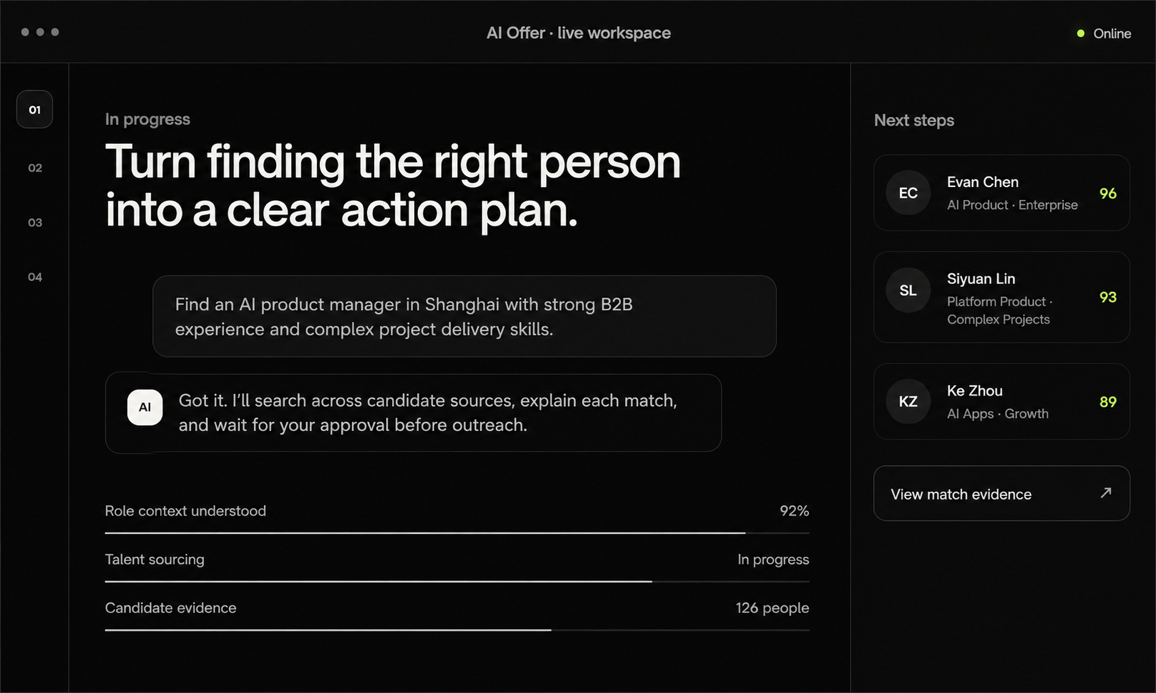The image size is (1156, 693).
Task: Open step 04 in the sidebar
Action: [x=35, y=277]
